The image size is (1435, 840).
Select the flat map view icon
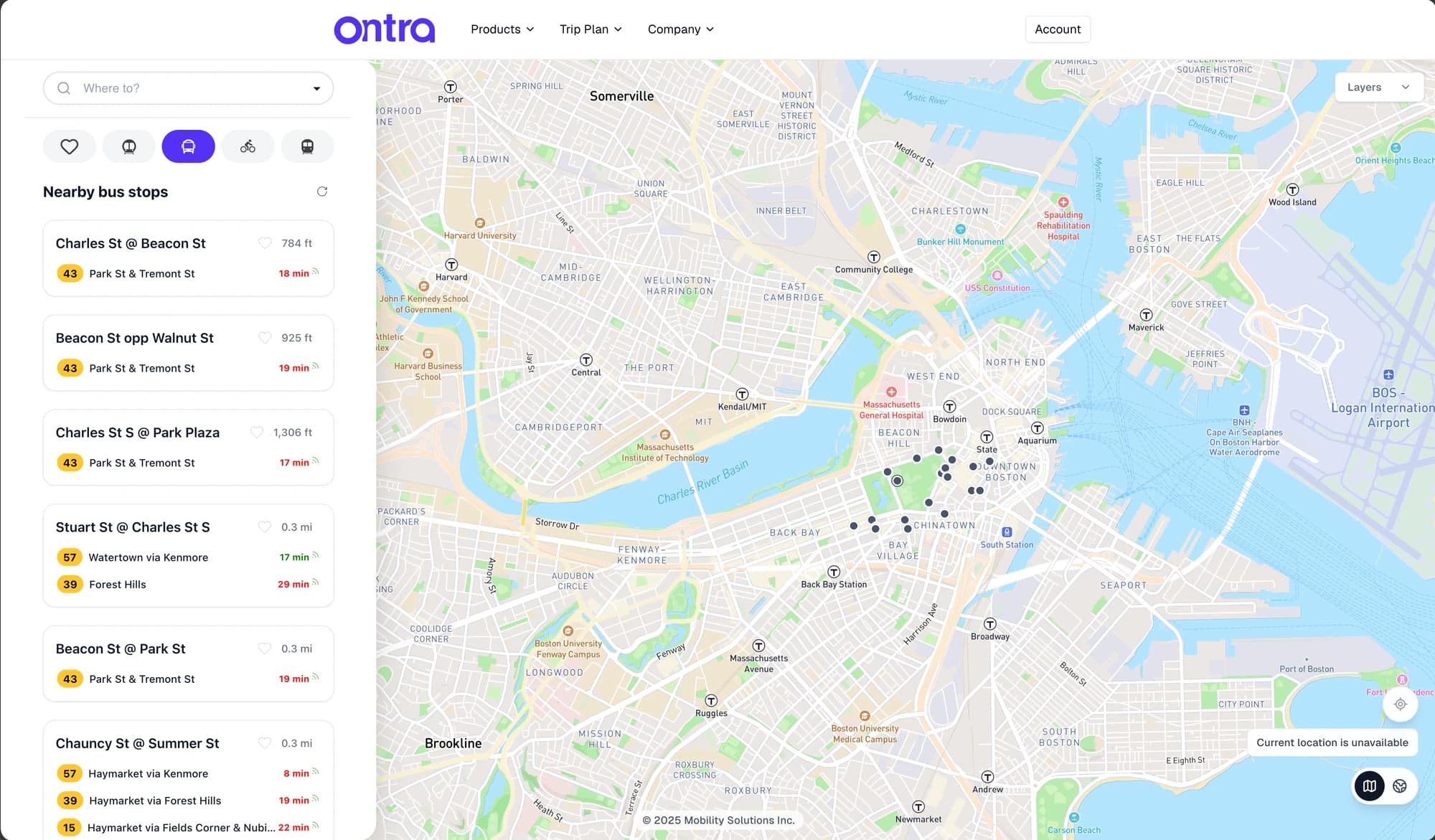click(x=1369, y=786)
